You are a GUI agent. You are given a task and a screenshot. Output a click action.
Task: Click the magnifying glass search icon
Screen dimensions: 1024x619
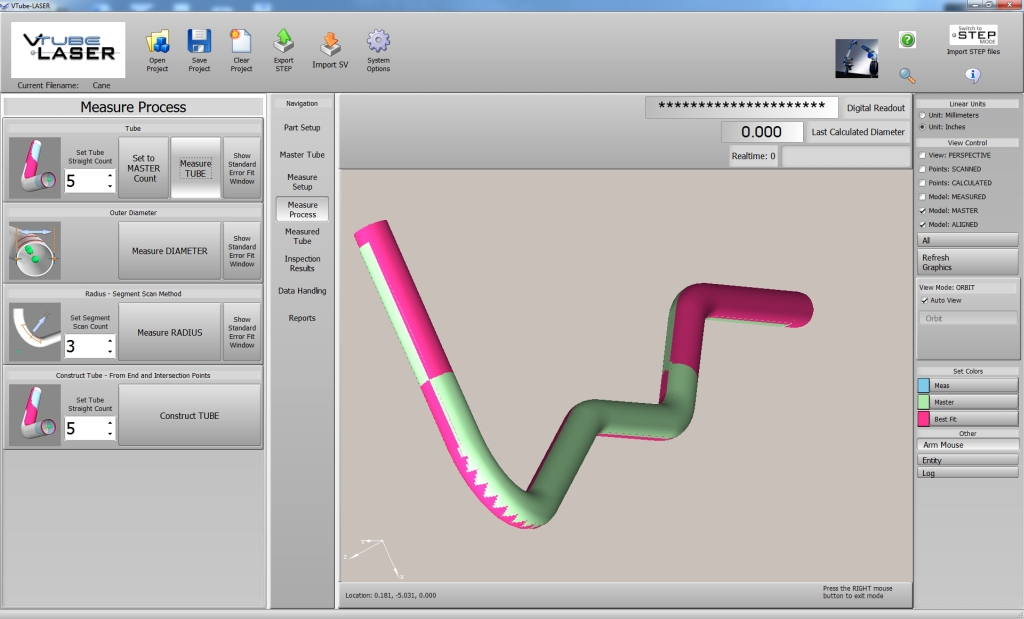907,75
